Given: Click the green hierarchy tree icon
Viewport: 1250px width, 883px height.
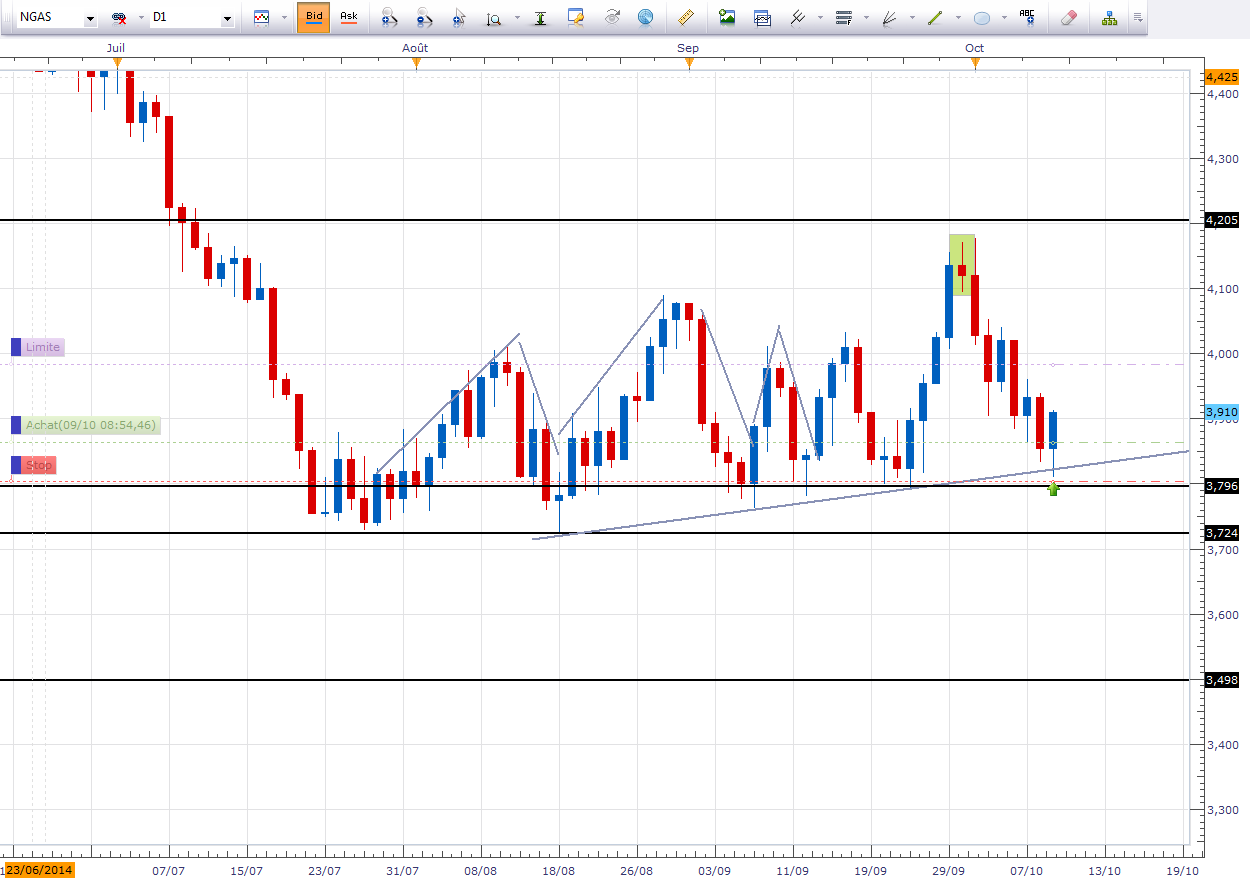Looking at the screenshot, I should [x=1109, y=17].
